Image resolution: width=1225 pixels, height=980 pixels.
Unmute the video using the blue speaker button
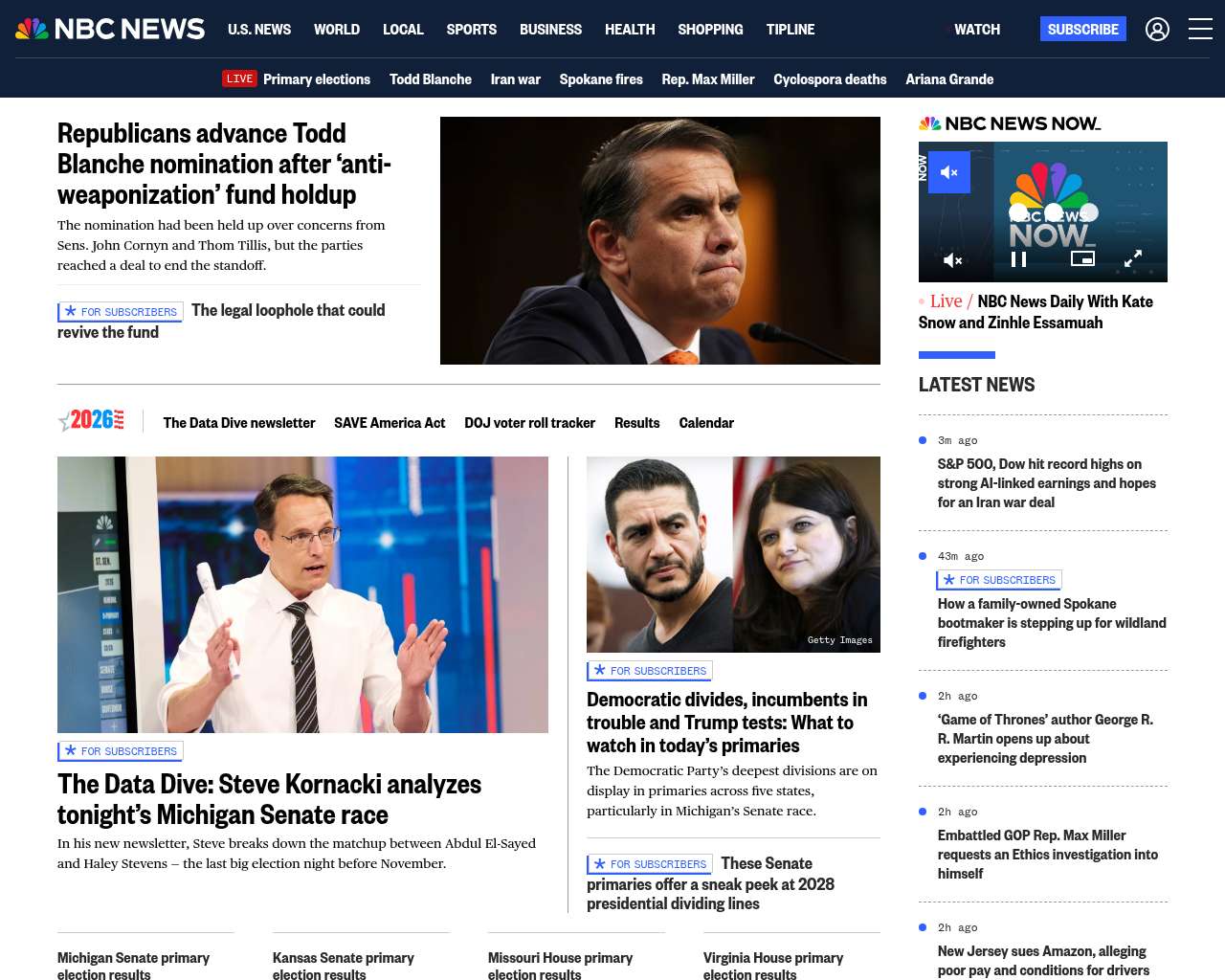949,172
